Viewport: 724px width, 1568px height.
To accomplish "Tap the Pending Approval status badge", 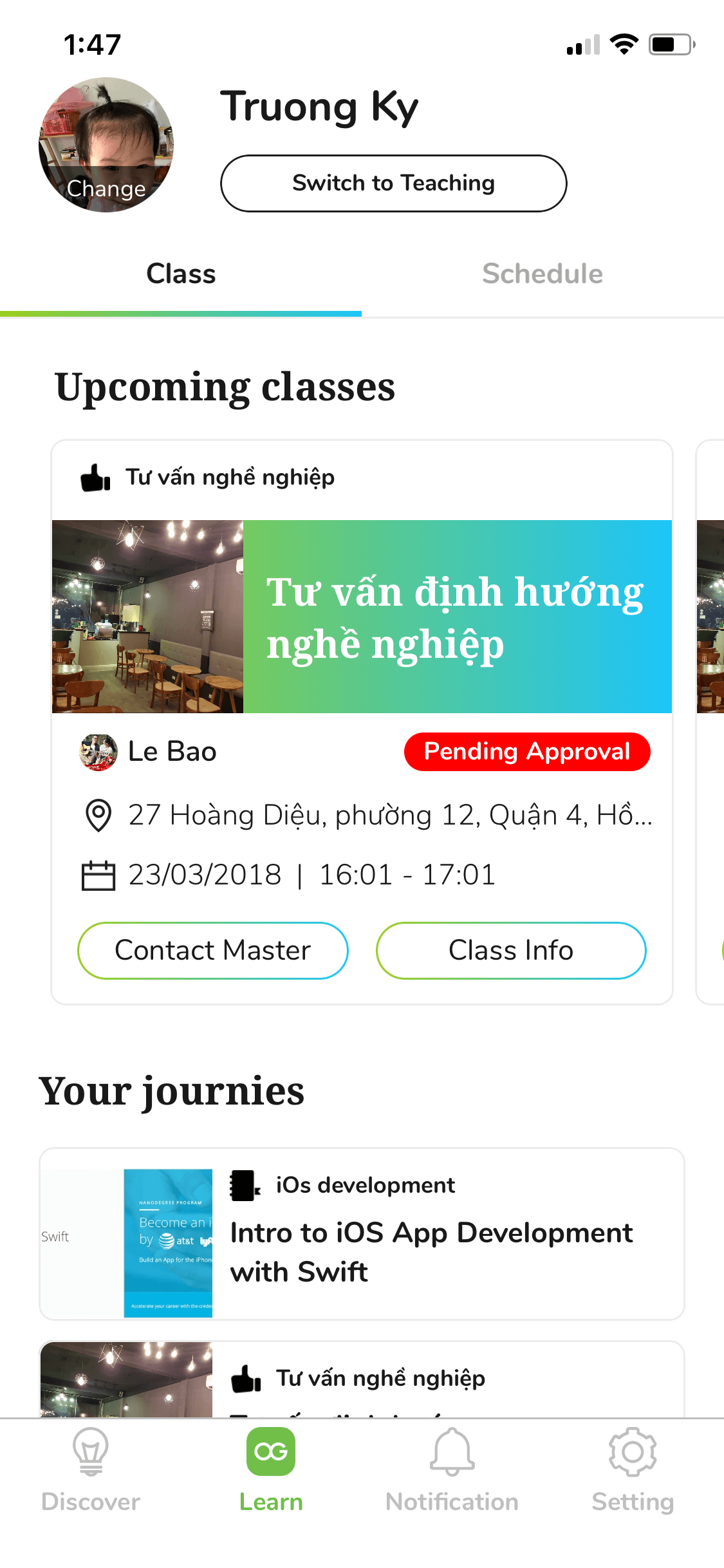I will point(527,752).
